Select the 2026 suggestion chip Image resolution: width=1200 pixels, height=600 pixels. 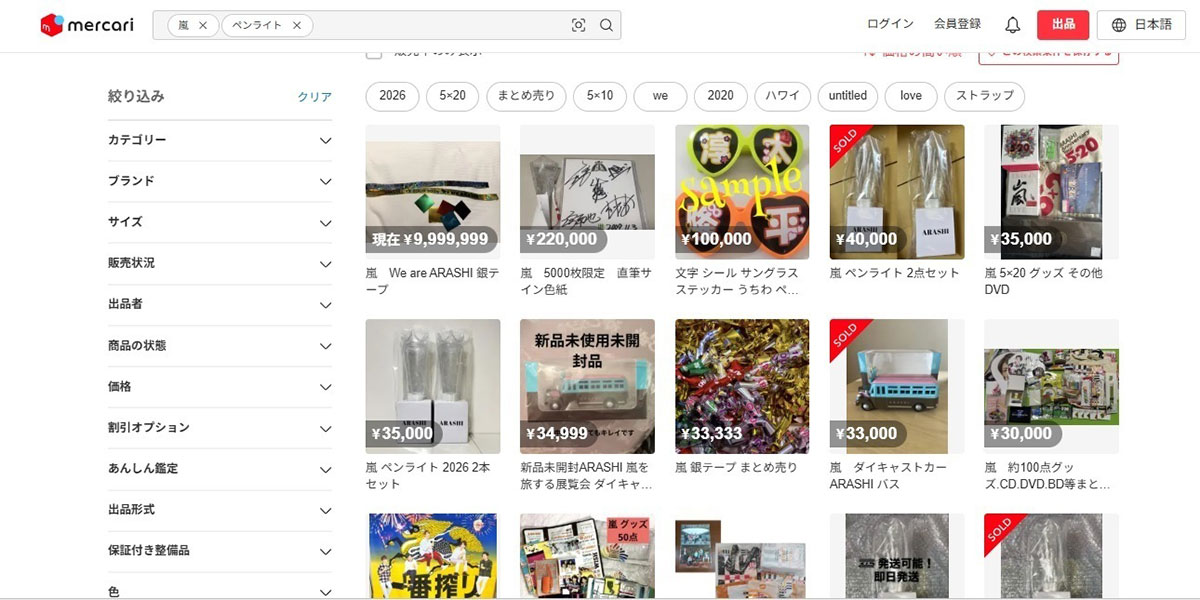(x=391, y=96)
